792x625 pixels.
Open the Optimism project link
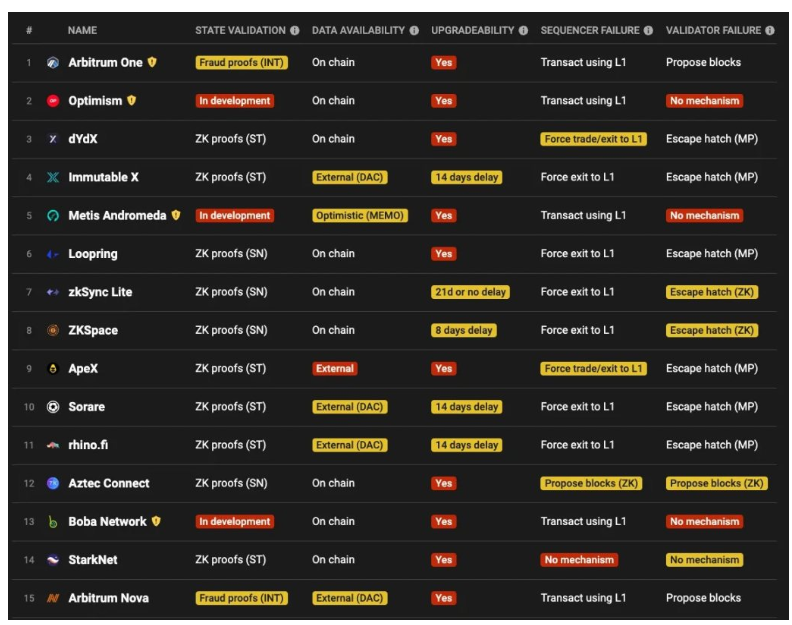point(95,101)
